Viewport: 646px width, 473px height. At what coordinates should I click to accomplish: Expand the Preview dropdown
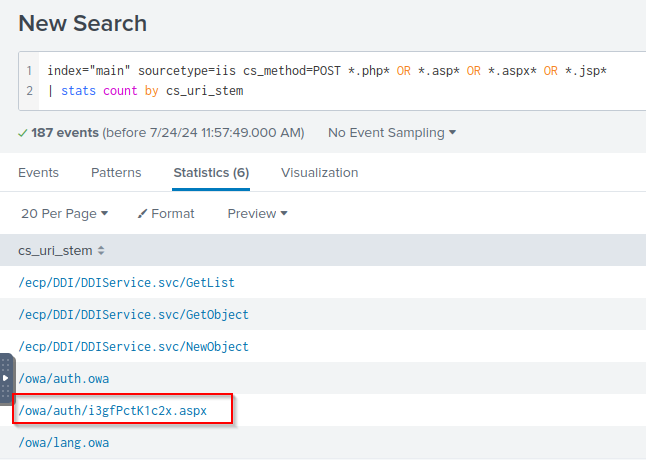(257, 213)
